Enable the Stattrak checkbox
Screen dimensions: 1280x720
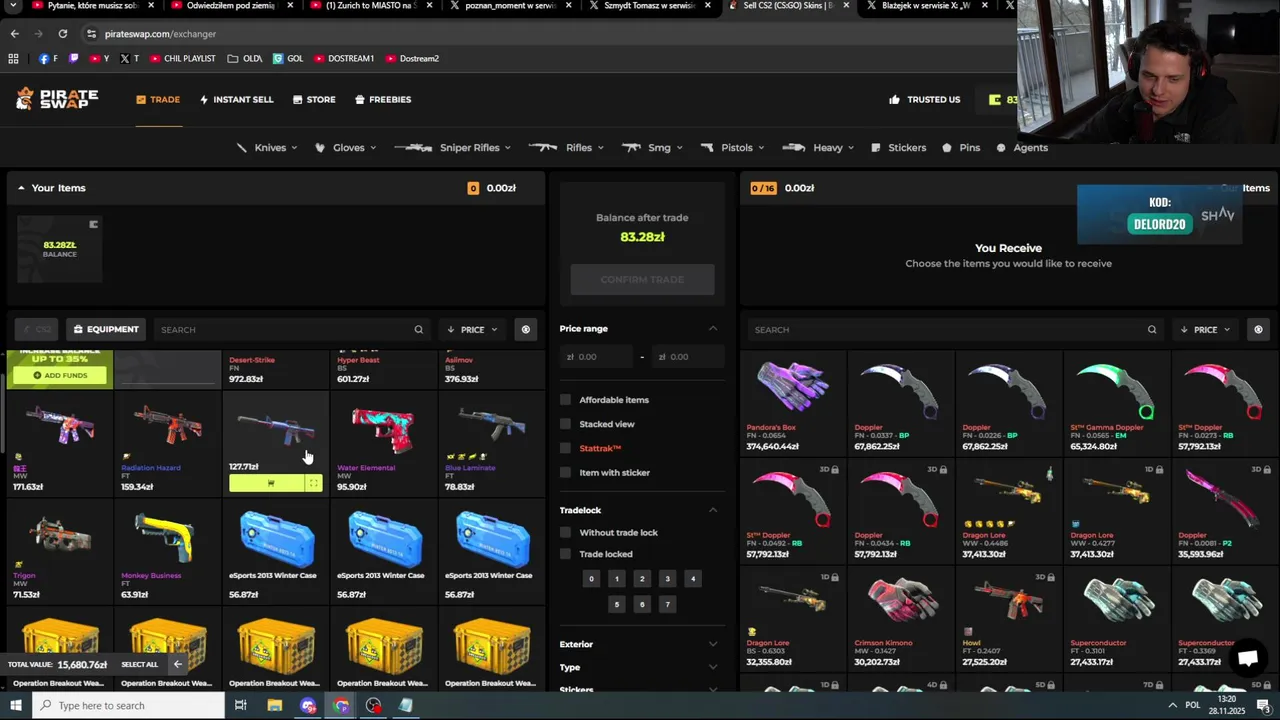pyautogui.click(x=566, y=448)
